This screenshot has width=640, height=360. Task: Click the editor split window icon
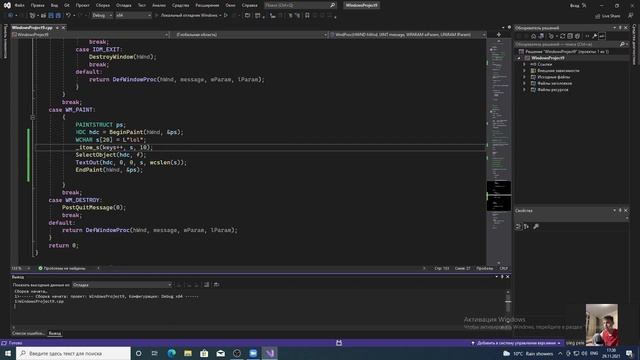pyautogui.click(x=498, y=35)
